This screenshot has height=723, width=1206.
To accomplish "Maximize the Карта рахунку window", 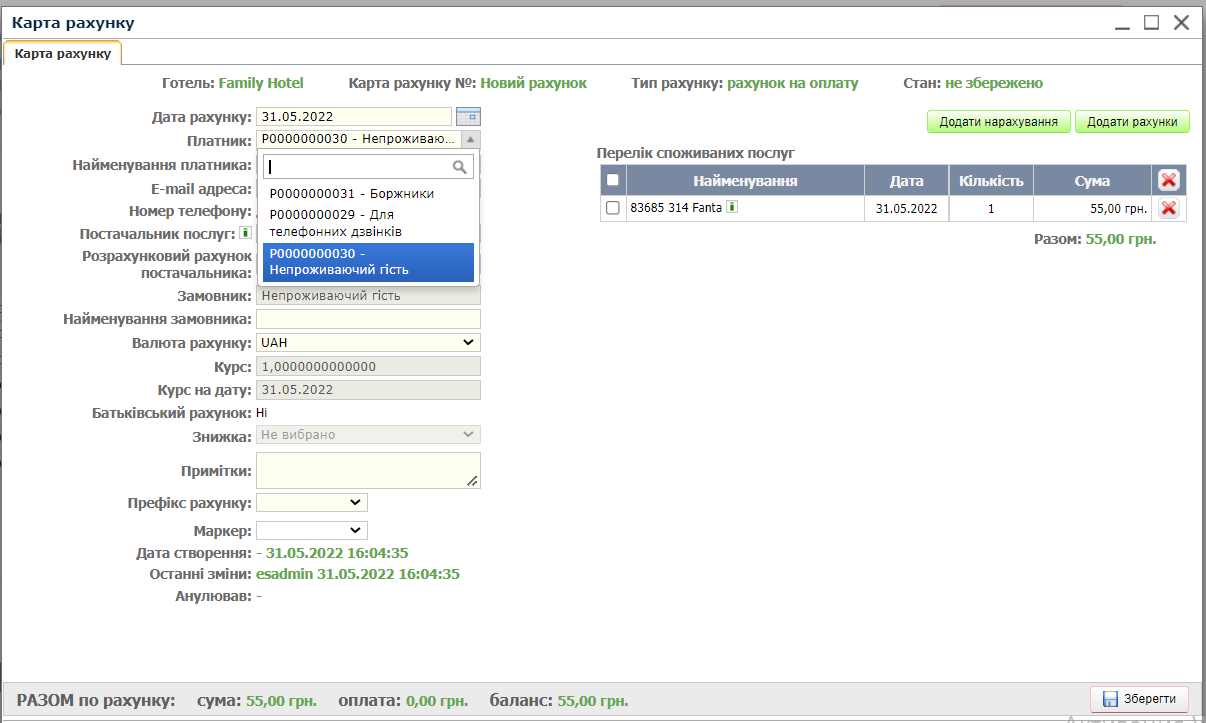I will (1151, 22).
